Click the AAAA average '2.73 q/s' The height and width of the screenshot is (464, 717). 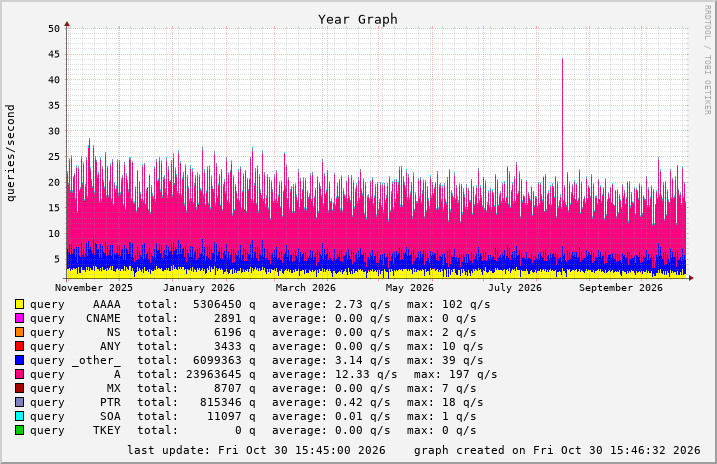pos(363,304)
